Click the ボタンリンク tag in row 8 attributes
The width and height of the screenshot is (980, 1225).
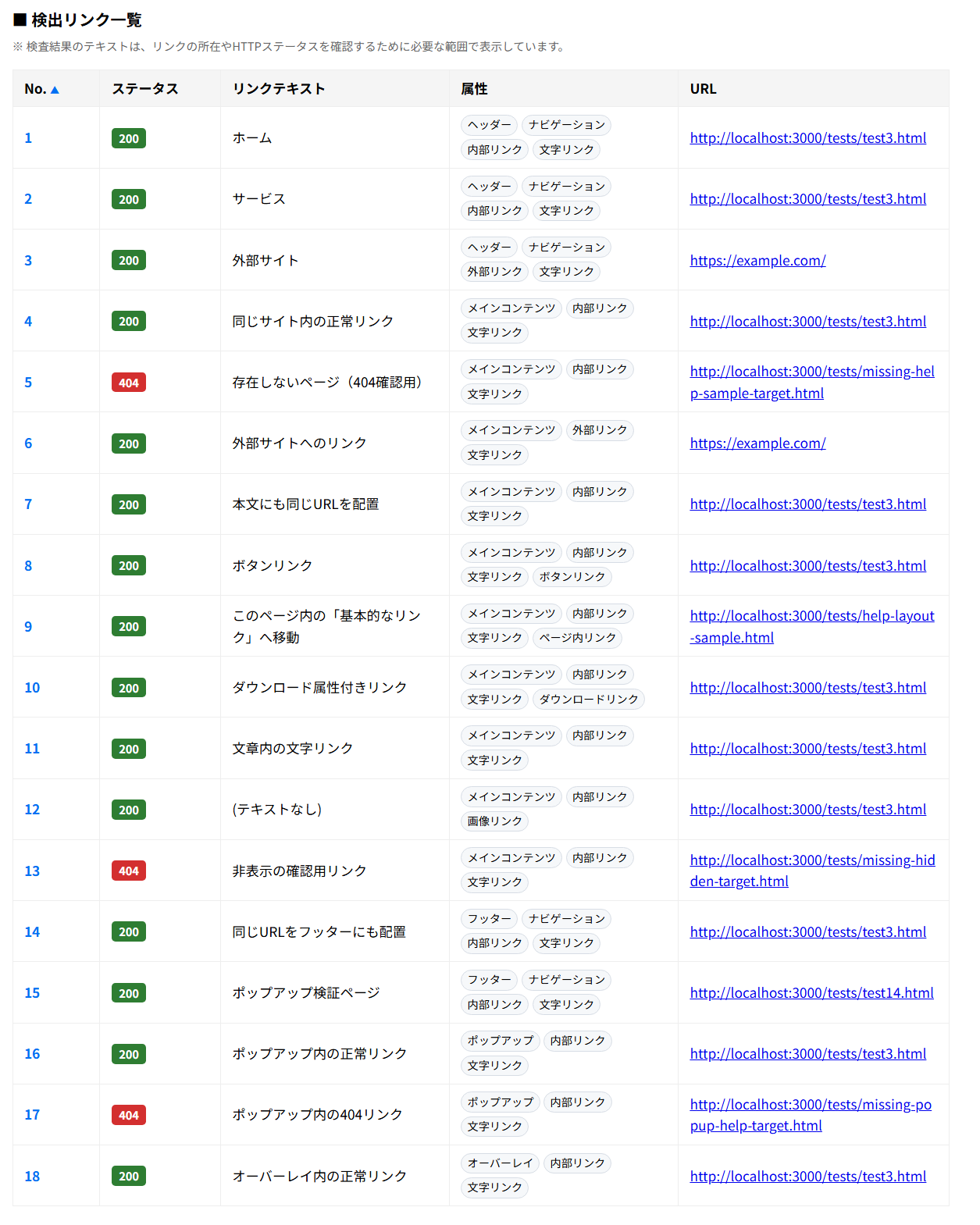572,577
